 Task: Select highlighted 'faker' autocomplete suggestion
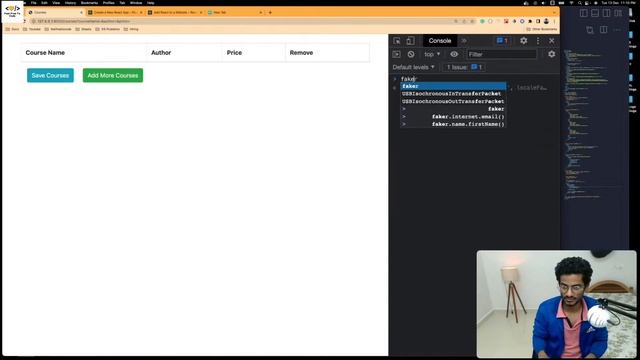[453, 86]
